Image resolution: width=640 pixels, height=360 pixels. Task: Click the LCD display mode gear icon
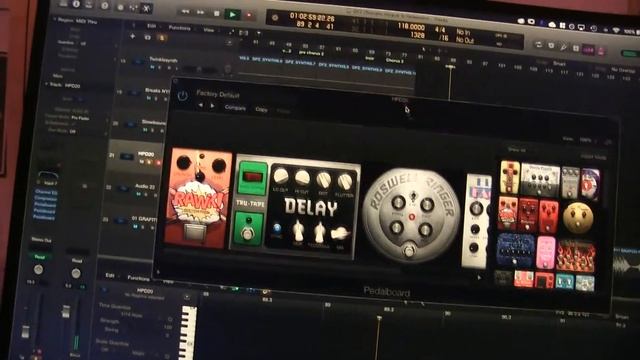click(275, 17)
